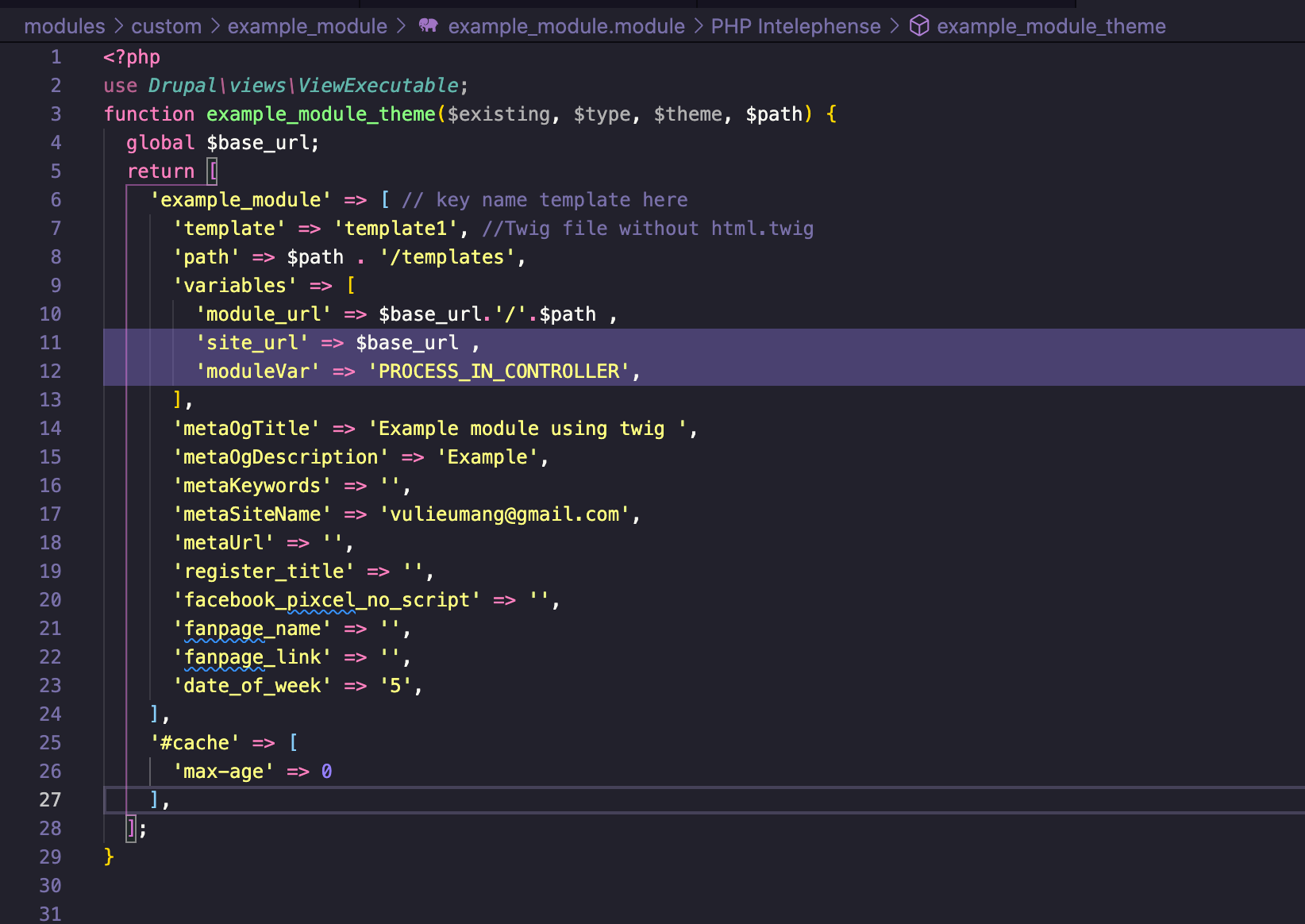This screenshot has width=1305, height=924.
Task: Click 'moduleVar' key on line 12
Action: point(258,372)
